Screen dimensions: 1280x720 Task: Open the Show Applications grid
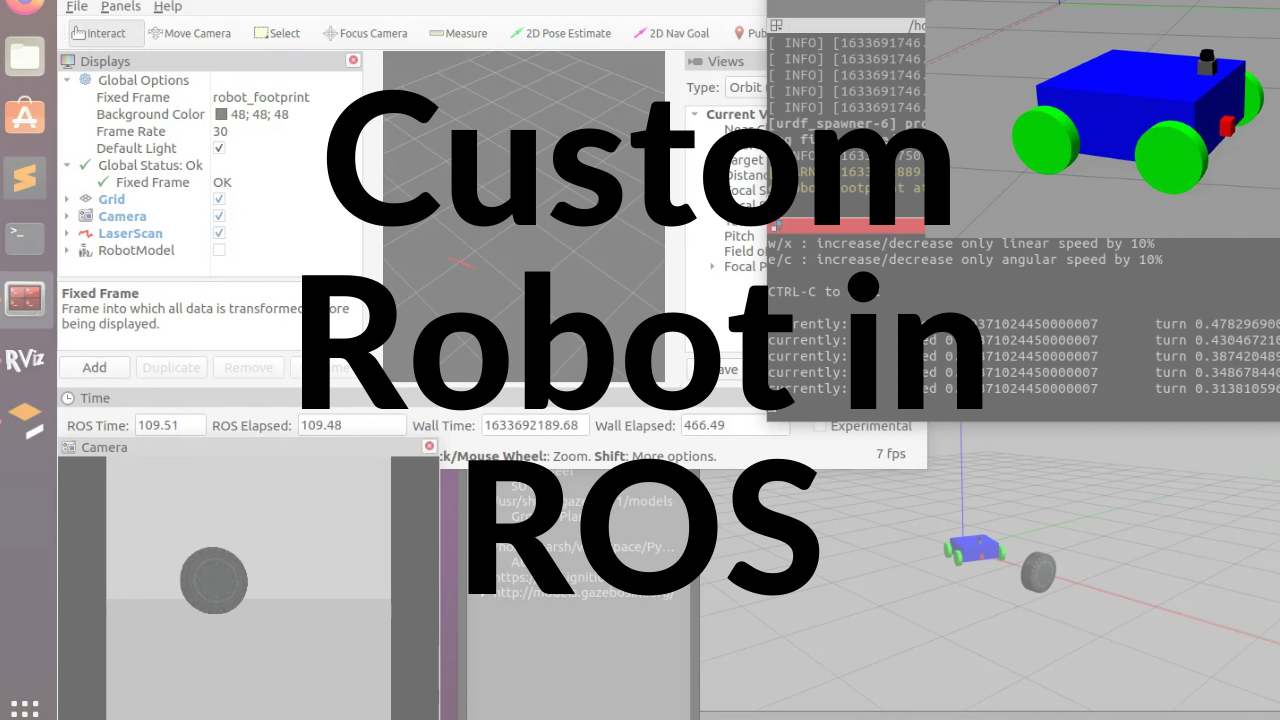point(25,708)
